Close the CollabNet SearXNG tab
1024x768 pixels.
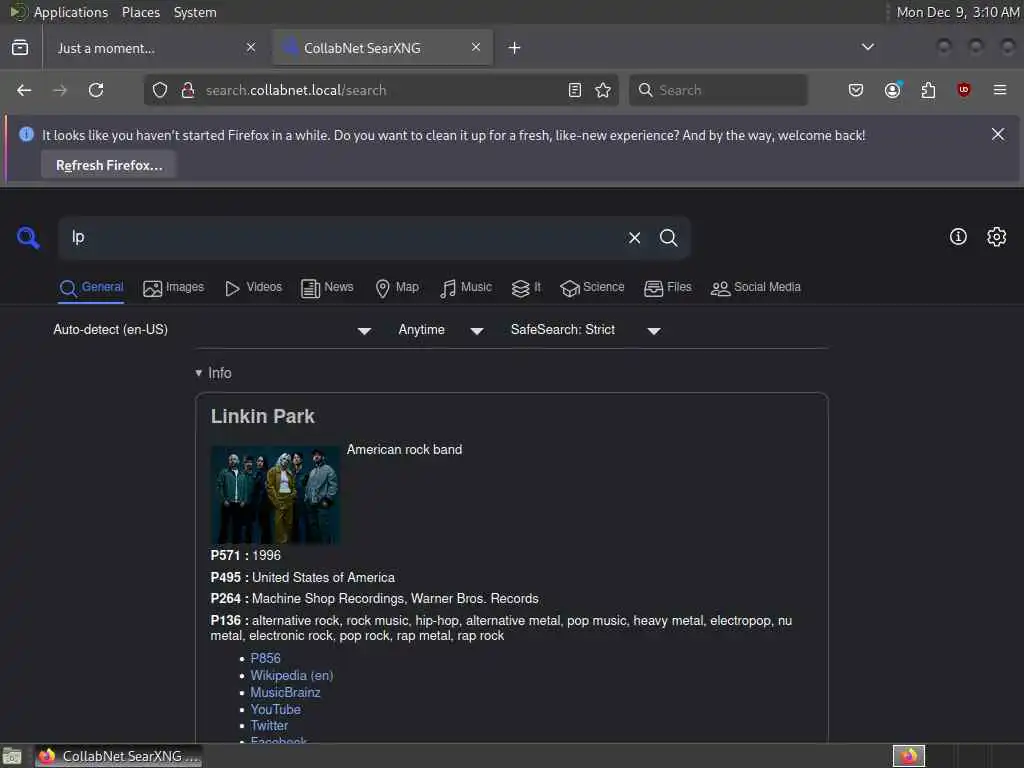coord(476,47)
